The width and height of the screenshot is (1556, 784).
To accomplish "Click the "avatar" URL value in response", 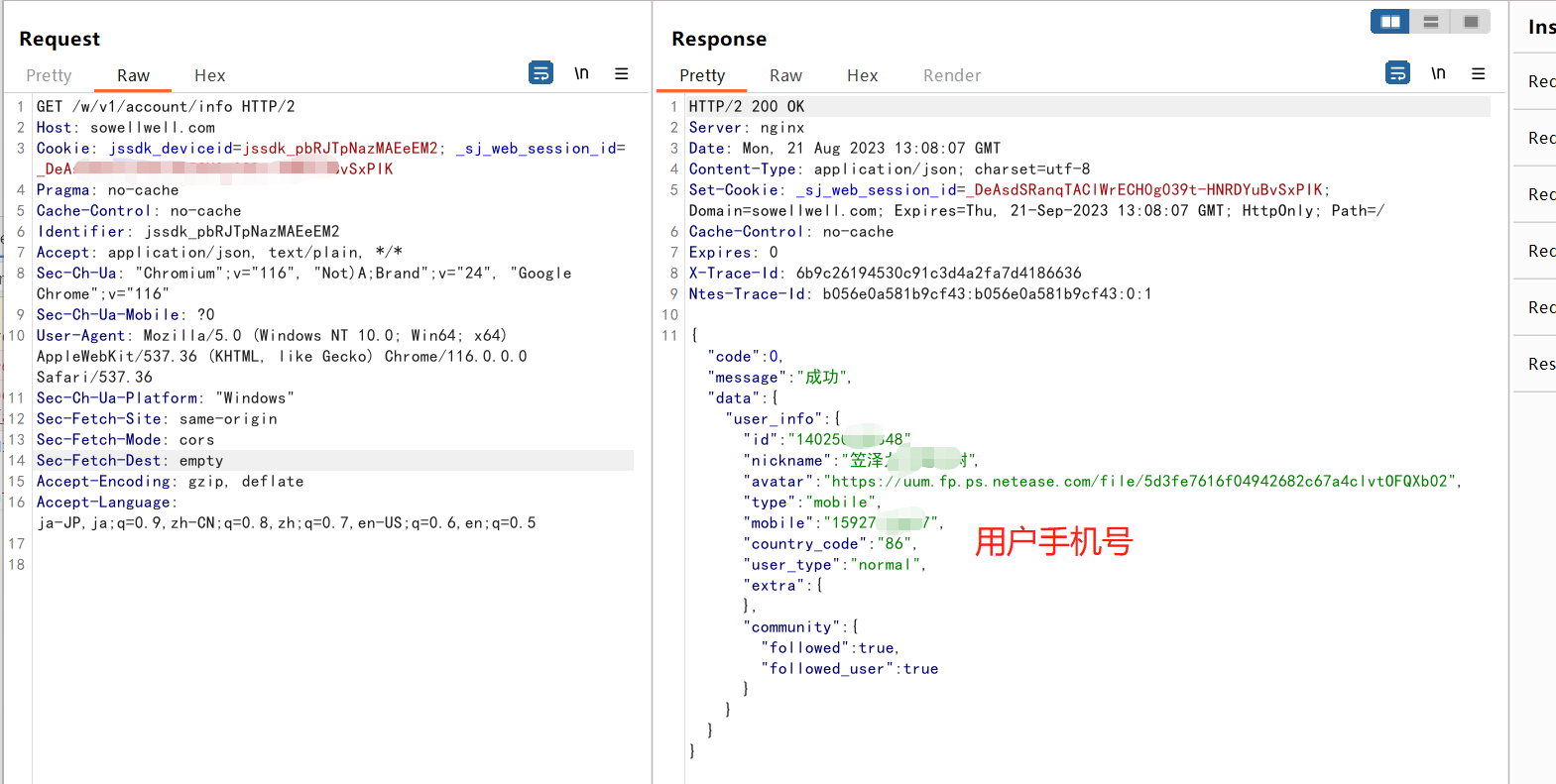I will [x=1139, y=481].
